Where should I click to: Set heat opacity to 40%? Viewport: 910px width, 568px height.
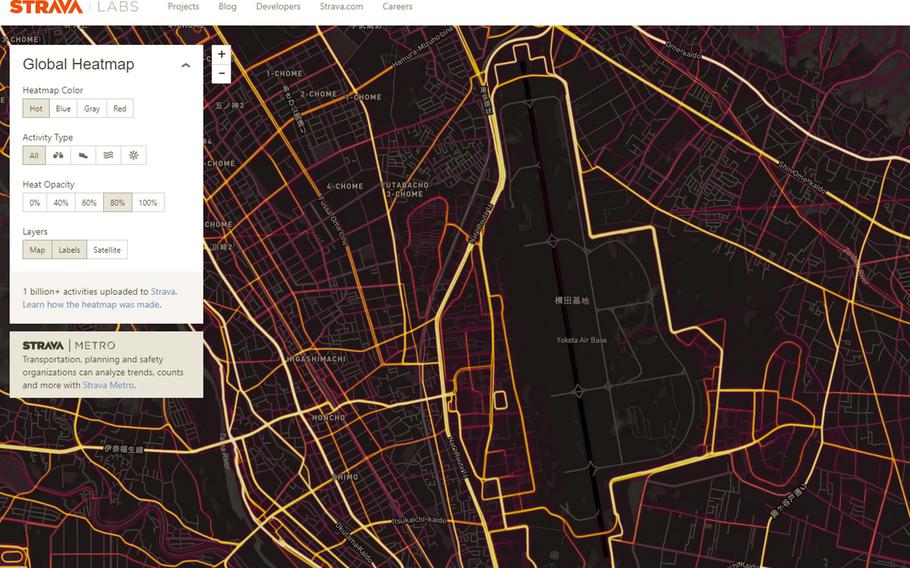click(x=61, y=202)
